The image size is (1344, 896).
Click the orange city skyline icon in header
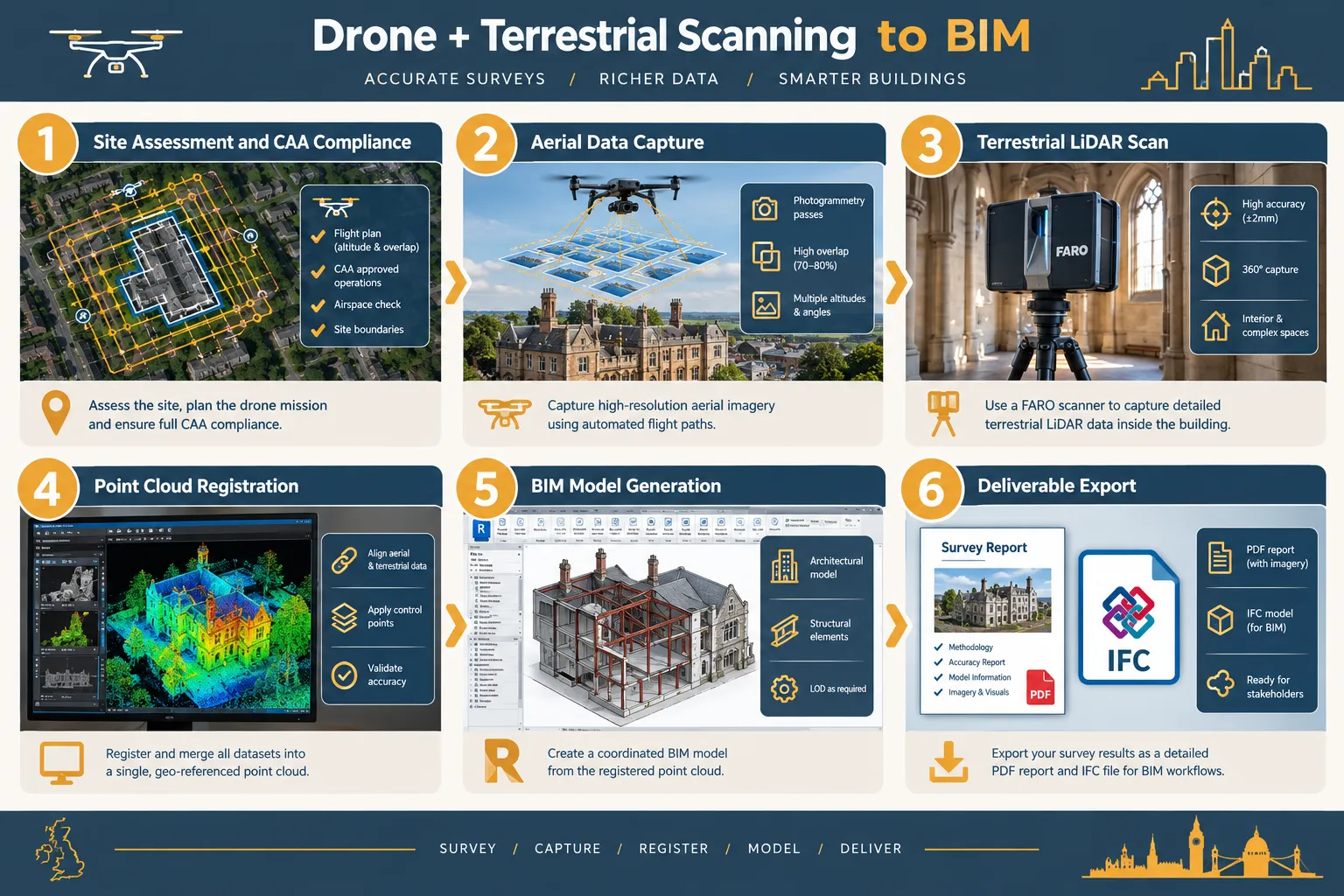click(x=1227, y=55)
